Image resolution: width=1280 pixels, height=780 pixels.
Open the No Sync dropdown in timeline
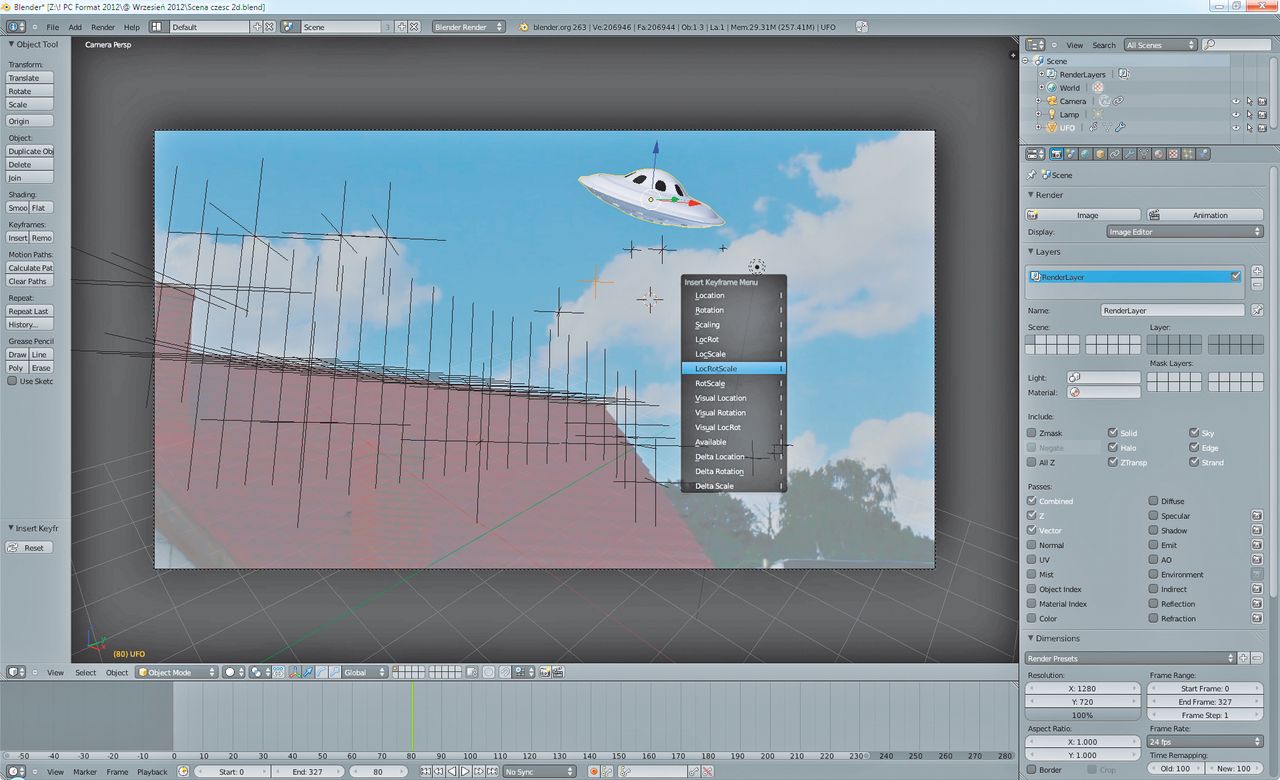[x=540, y=771]
